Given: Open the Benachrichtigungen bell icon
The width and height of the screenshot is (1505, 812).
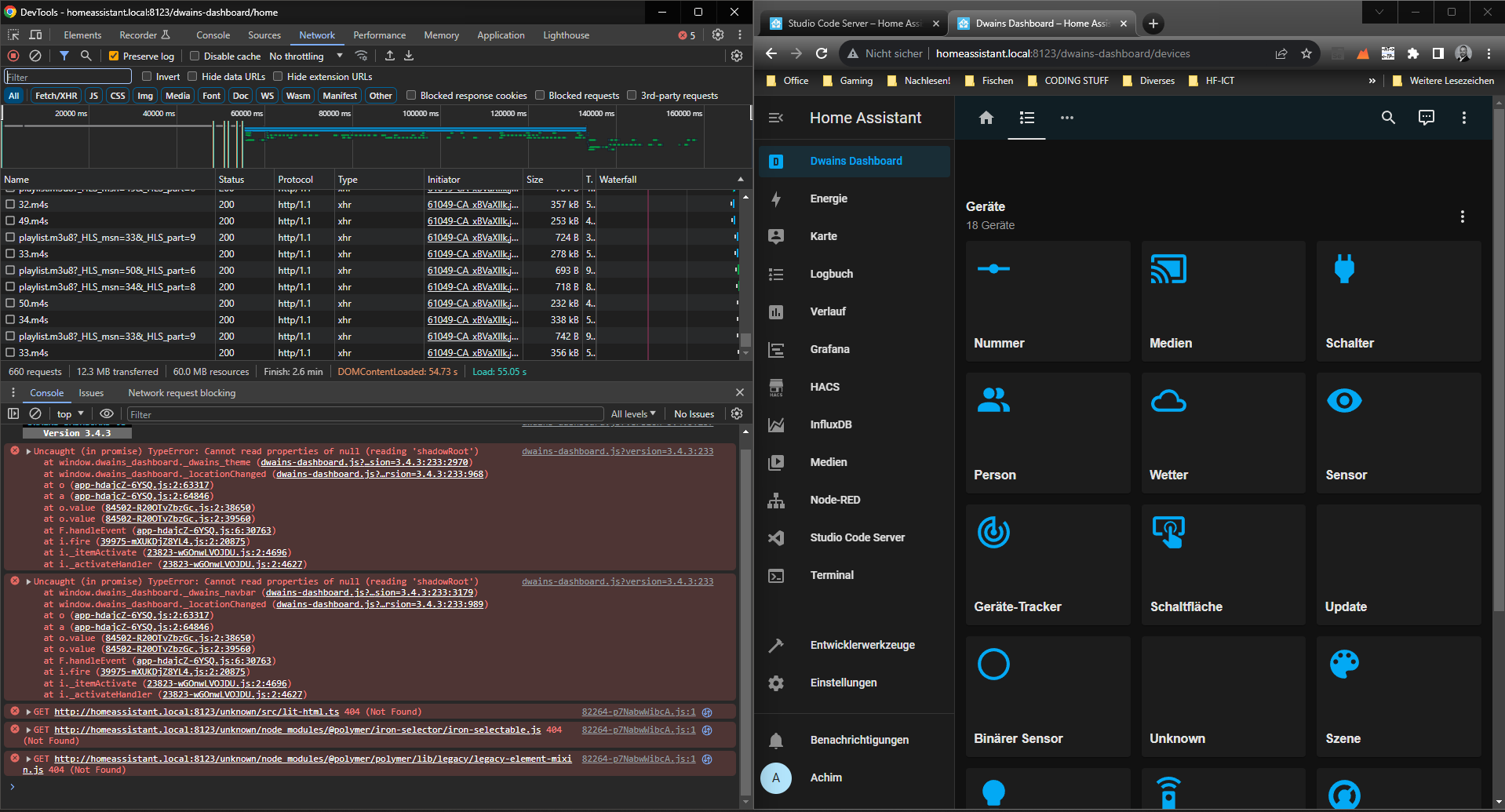Looking at the screenshot, I should point(776,740).
